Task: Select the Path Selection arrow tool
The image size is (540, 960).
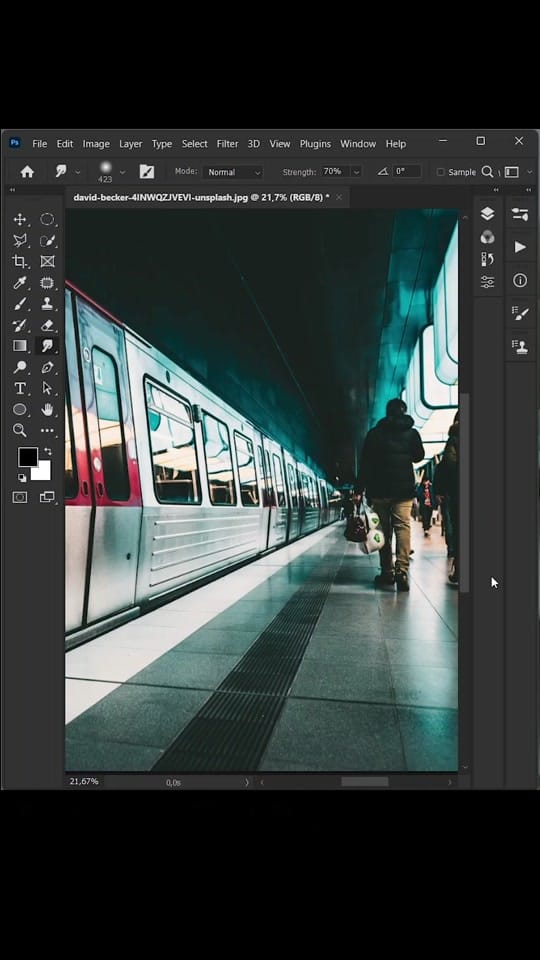Action: (47, 388)
